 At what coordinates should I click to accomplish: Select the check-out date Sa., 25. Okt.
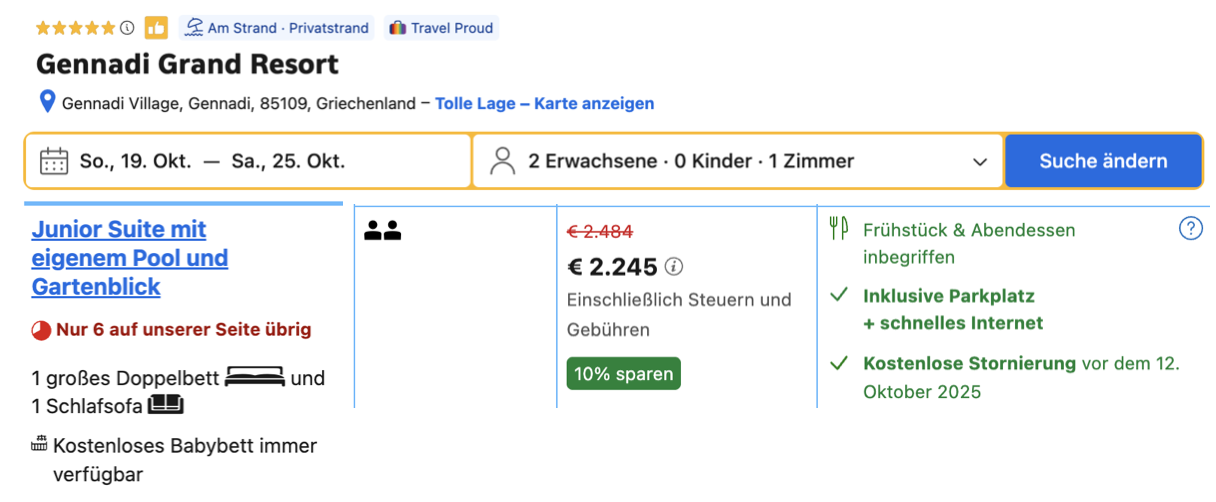(288, 161)
